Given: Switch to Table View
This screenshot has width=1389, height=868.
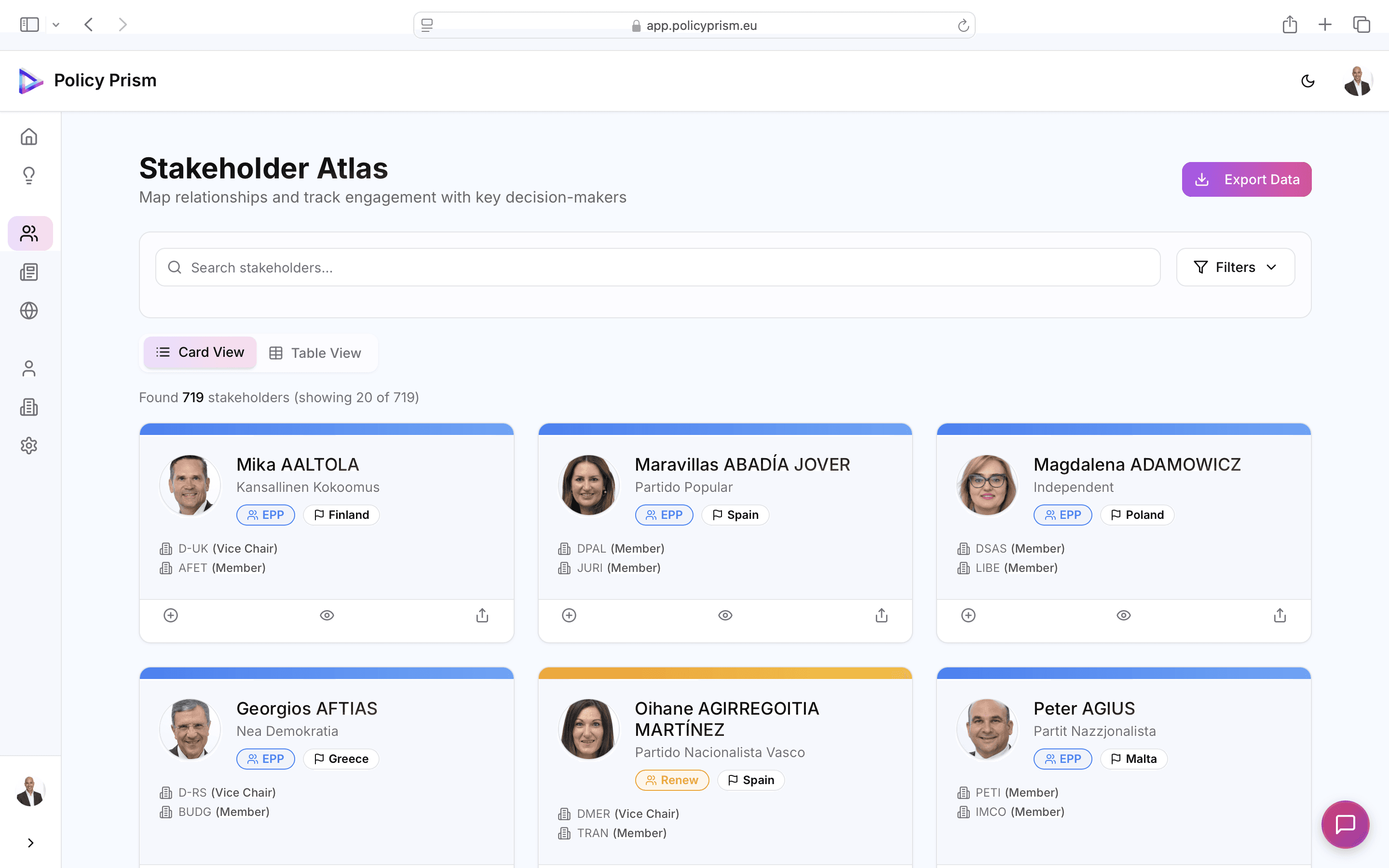Looking at the screenshot, I should pos(316,353).
